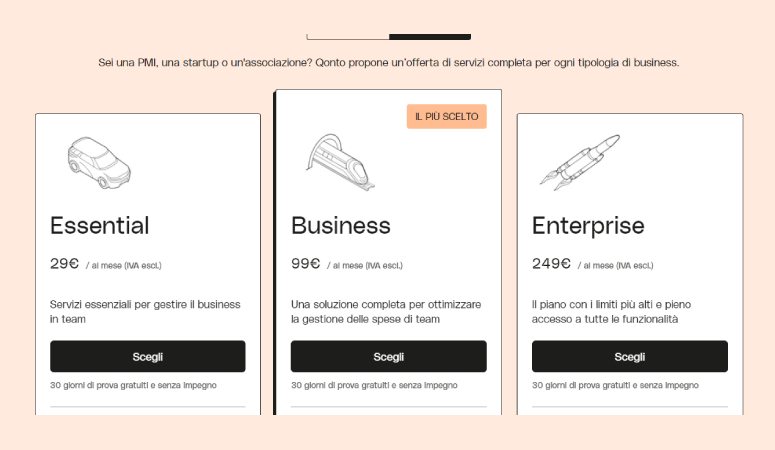This screenshot has height=450, width=775.
Task: Click the rocket icon on the Enterprise plan
Action: point(580,162)
